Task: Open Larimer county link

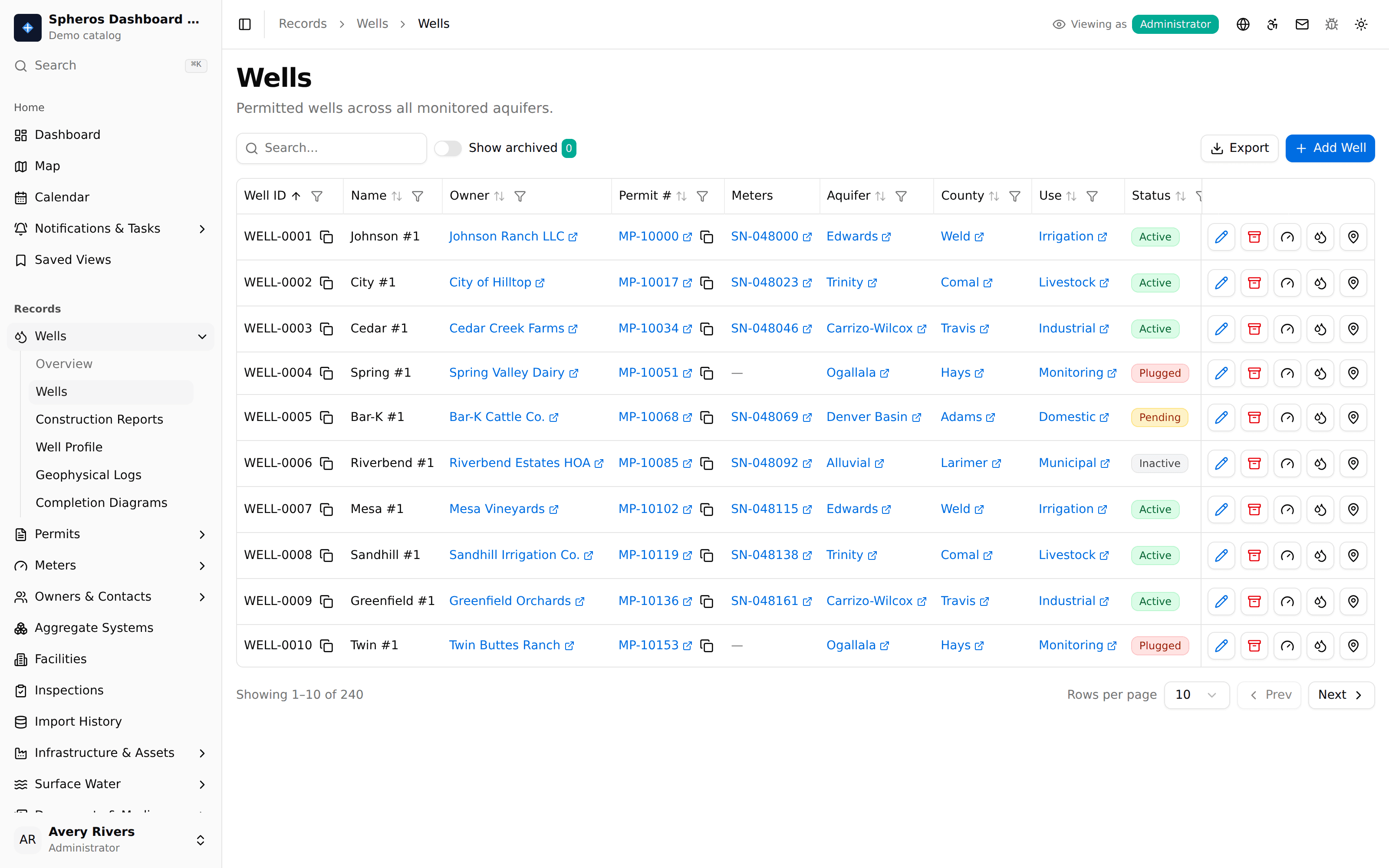Action: 971,463
